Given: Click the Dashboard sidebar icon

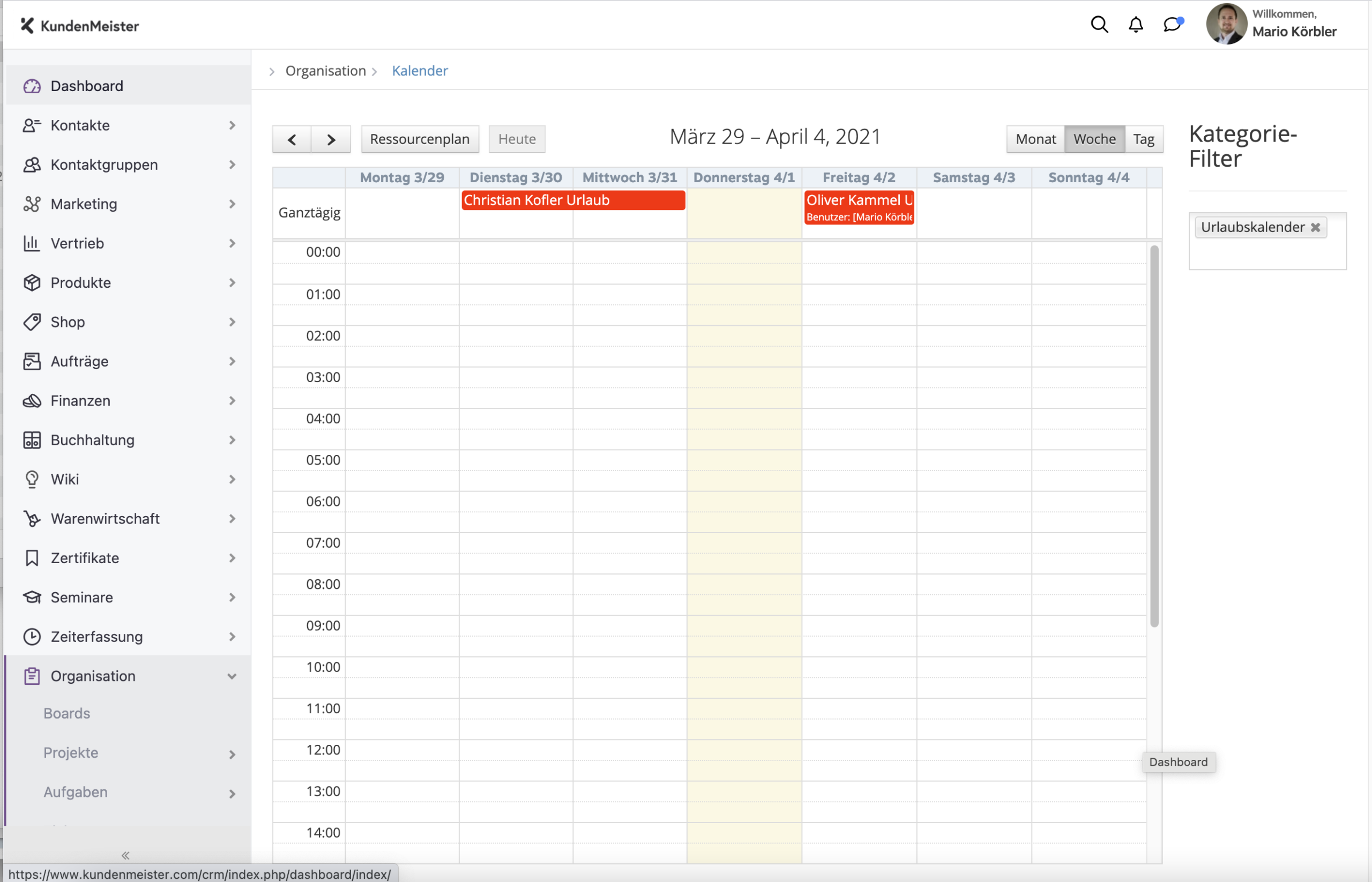Looking at the screenshot, I should 31,85.
